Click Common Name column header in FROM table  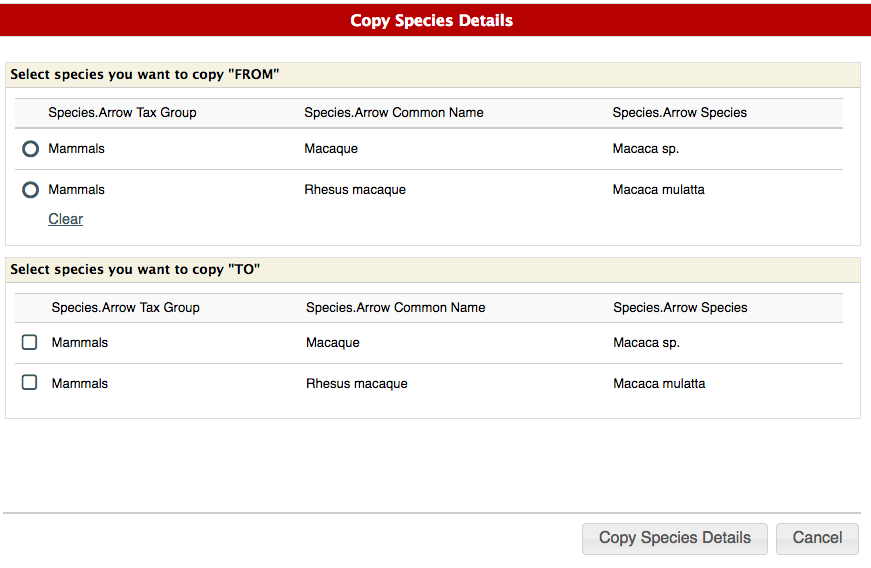click(x=394, y=113)
